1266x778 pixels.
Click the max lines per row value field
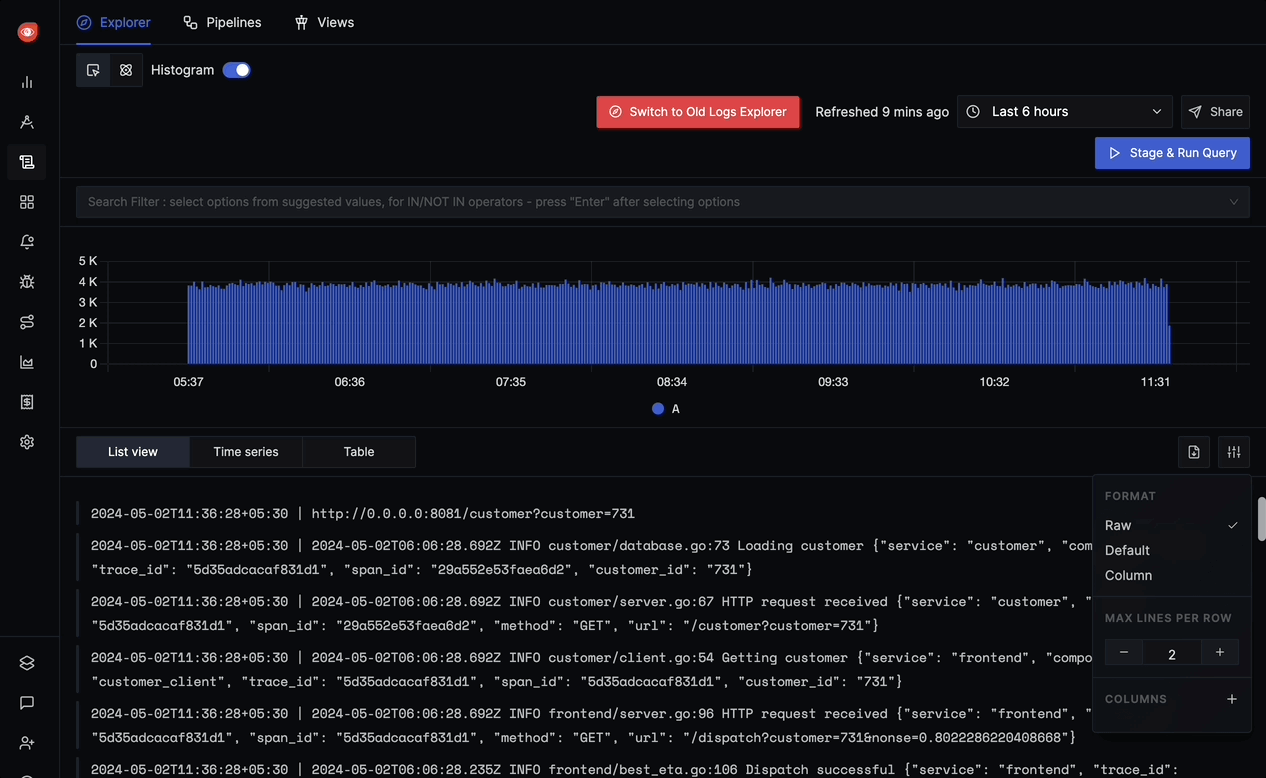(1172, 653)
